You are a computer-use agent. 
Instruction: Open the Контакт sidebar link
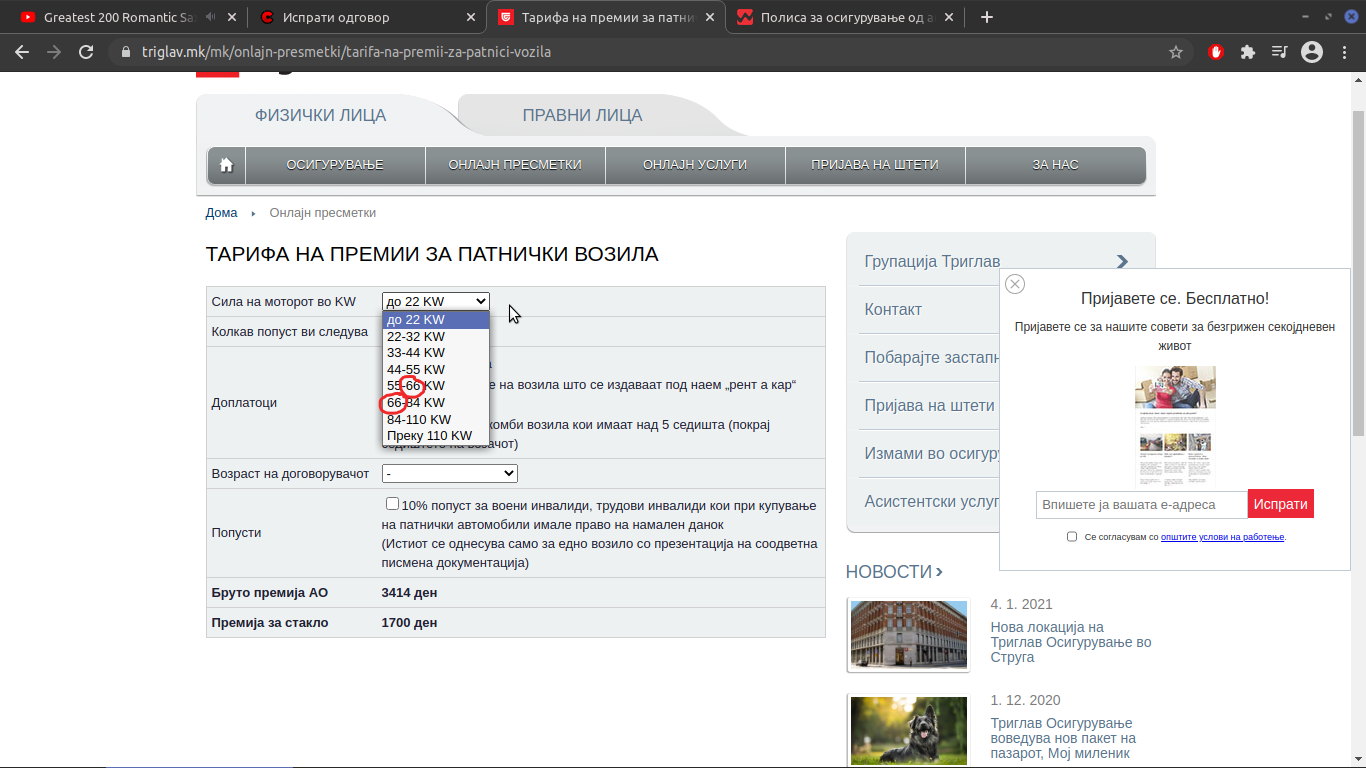pos(893,310)
